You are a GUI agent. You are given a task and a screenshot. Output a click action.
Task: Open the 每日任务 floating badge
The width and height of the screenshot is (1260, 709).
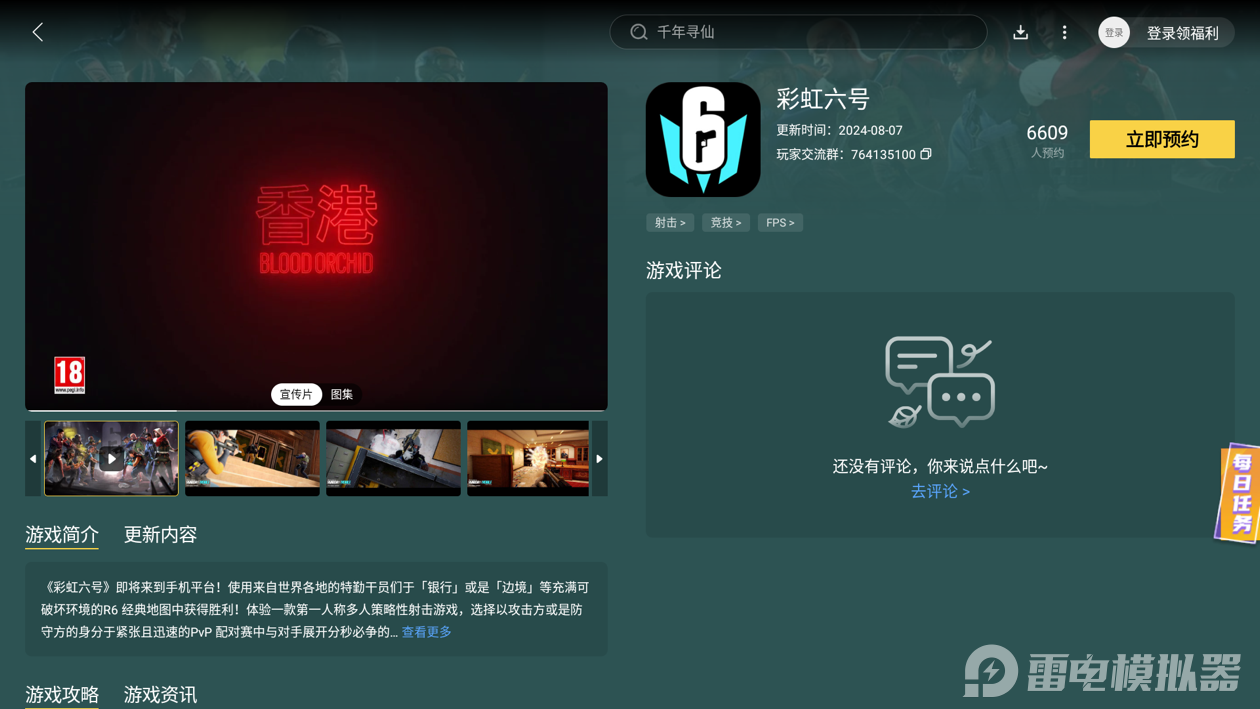[1239, 493]
